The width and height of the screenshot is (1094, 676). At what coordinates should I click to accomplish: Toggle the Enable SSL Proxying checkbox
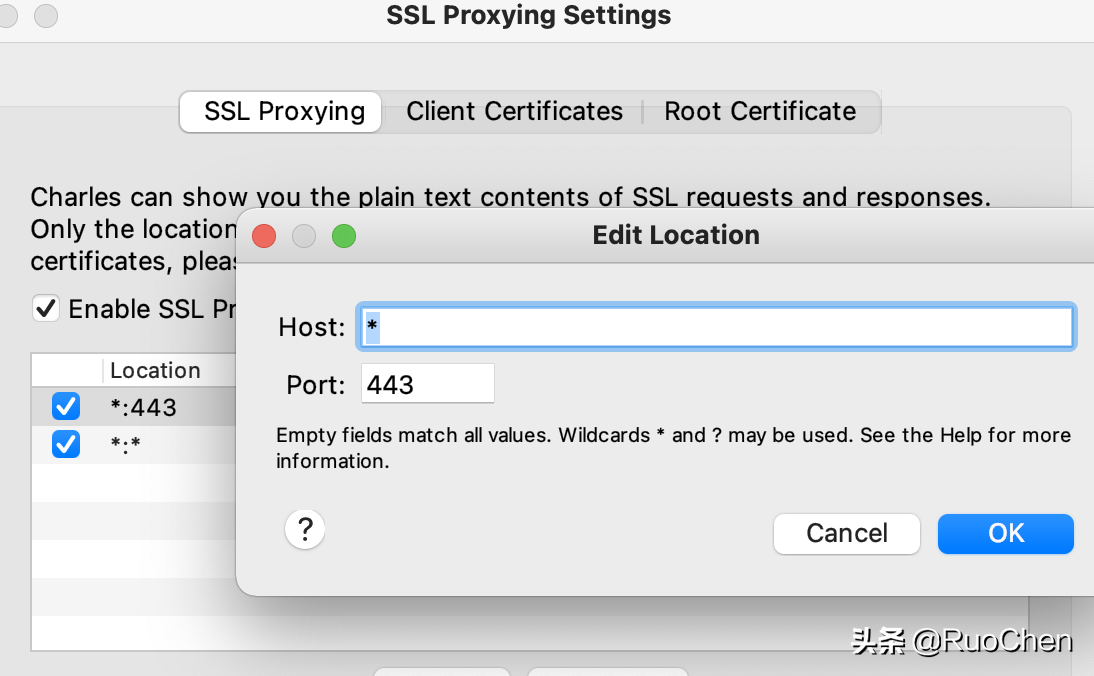coord(46,308)
